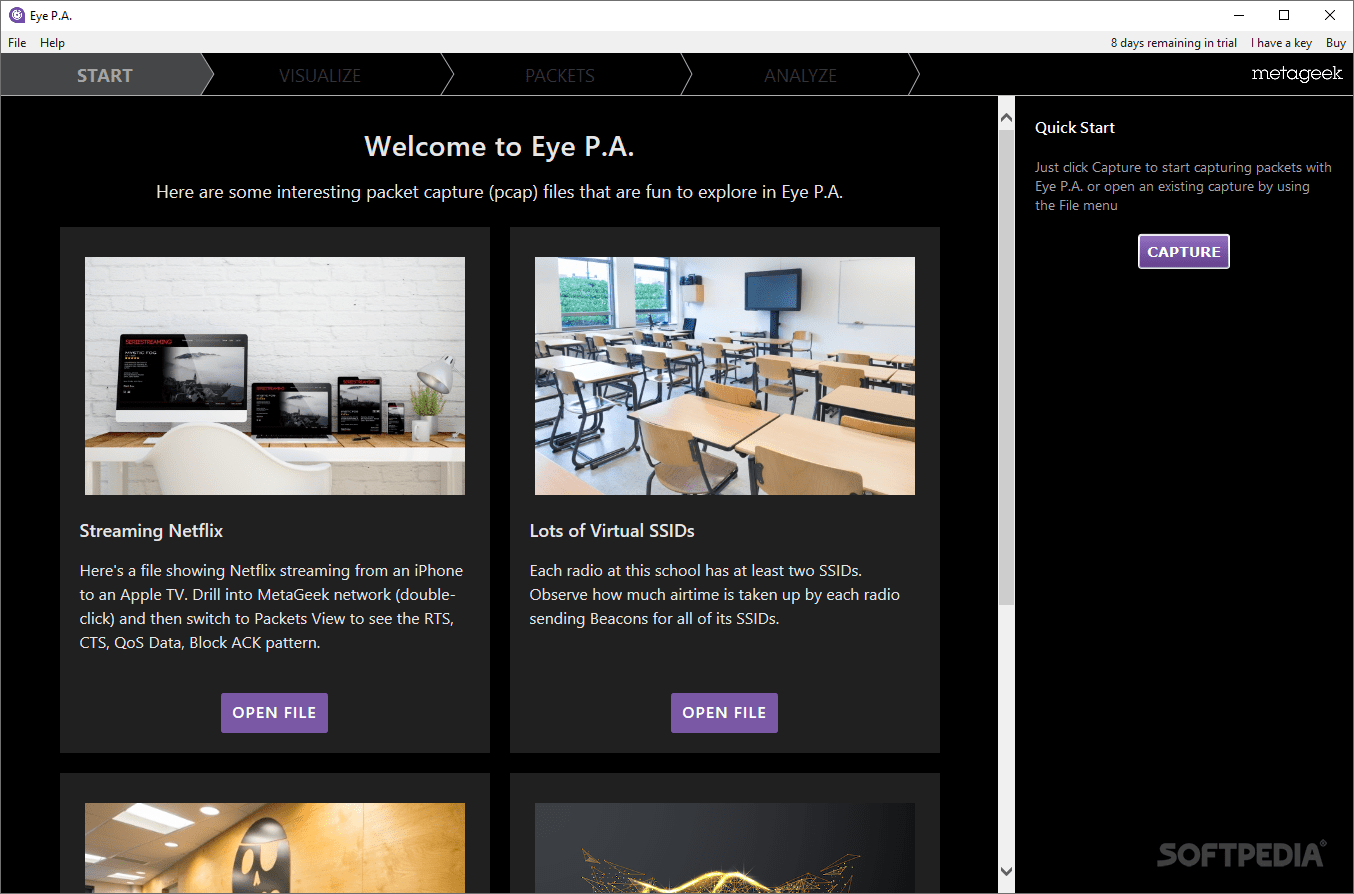Viewport: 1354px width, 894px height.
Task: Open file for Streaming Netflix capture
Action: click(274, 713)
